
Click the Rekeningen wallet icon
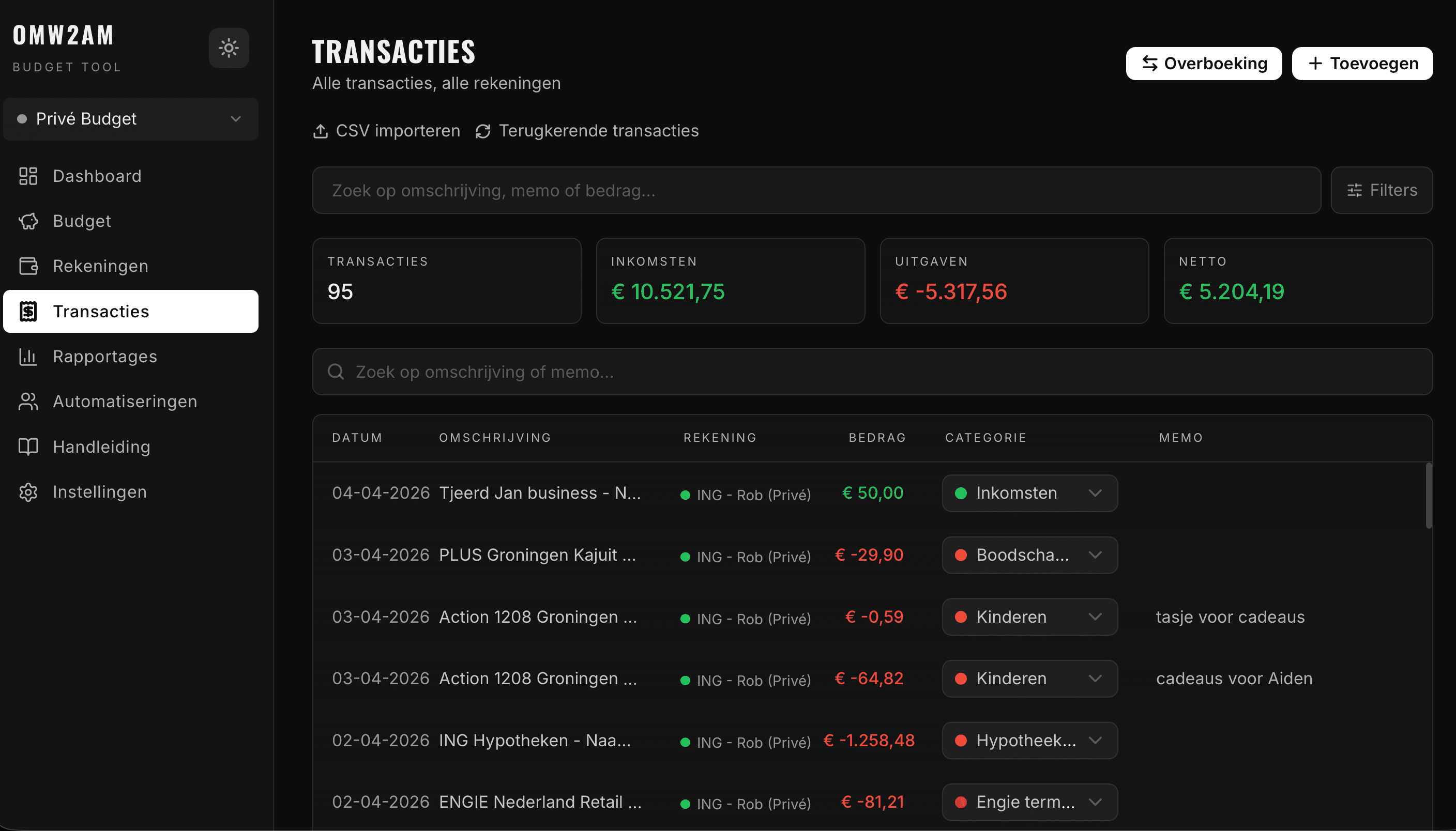pyautogui.click(x=28, y=266)
